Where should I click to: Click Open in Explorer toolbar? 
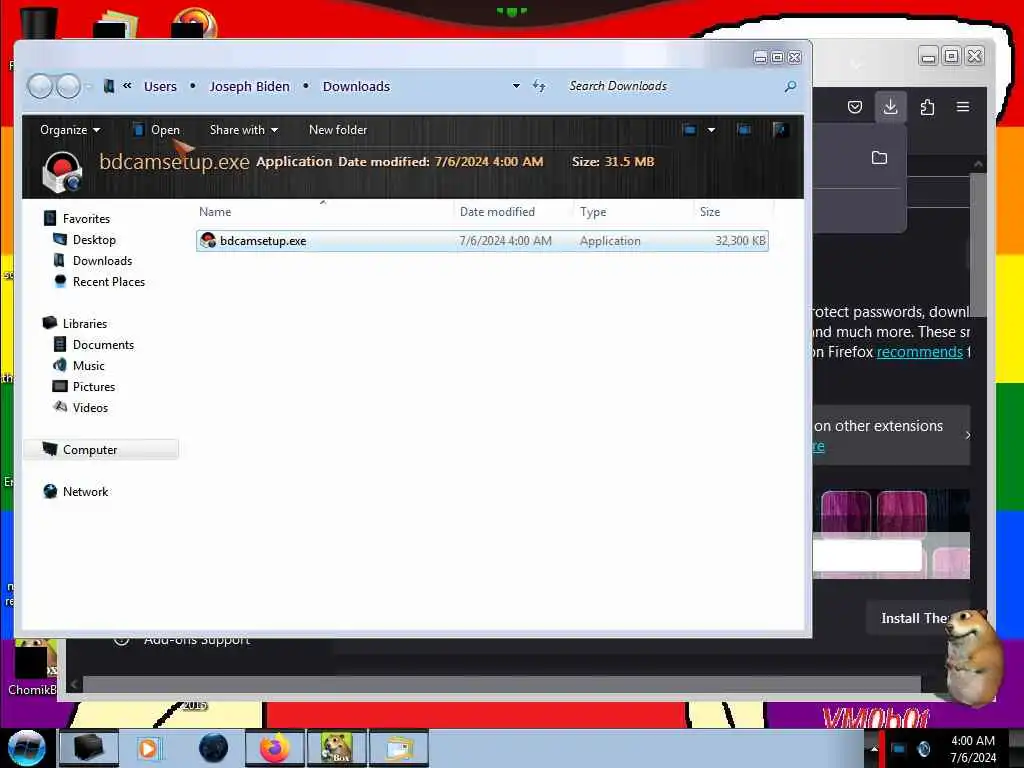pyautogui.click(x=156, y=130)
